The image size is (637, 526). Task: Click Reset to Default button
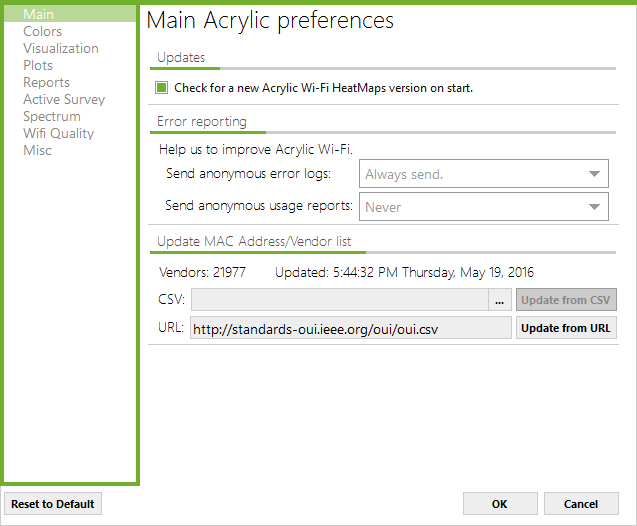pos(53,504)
